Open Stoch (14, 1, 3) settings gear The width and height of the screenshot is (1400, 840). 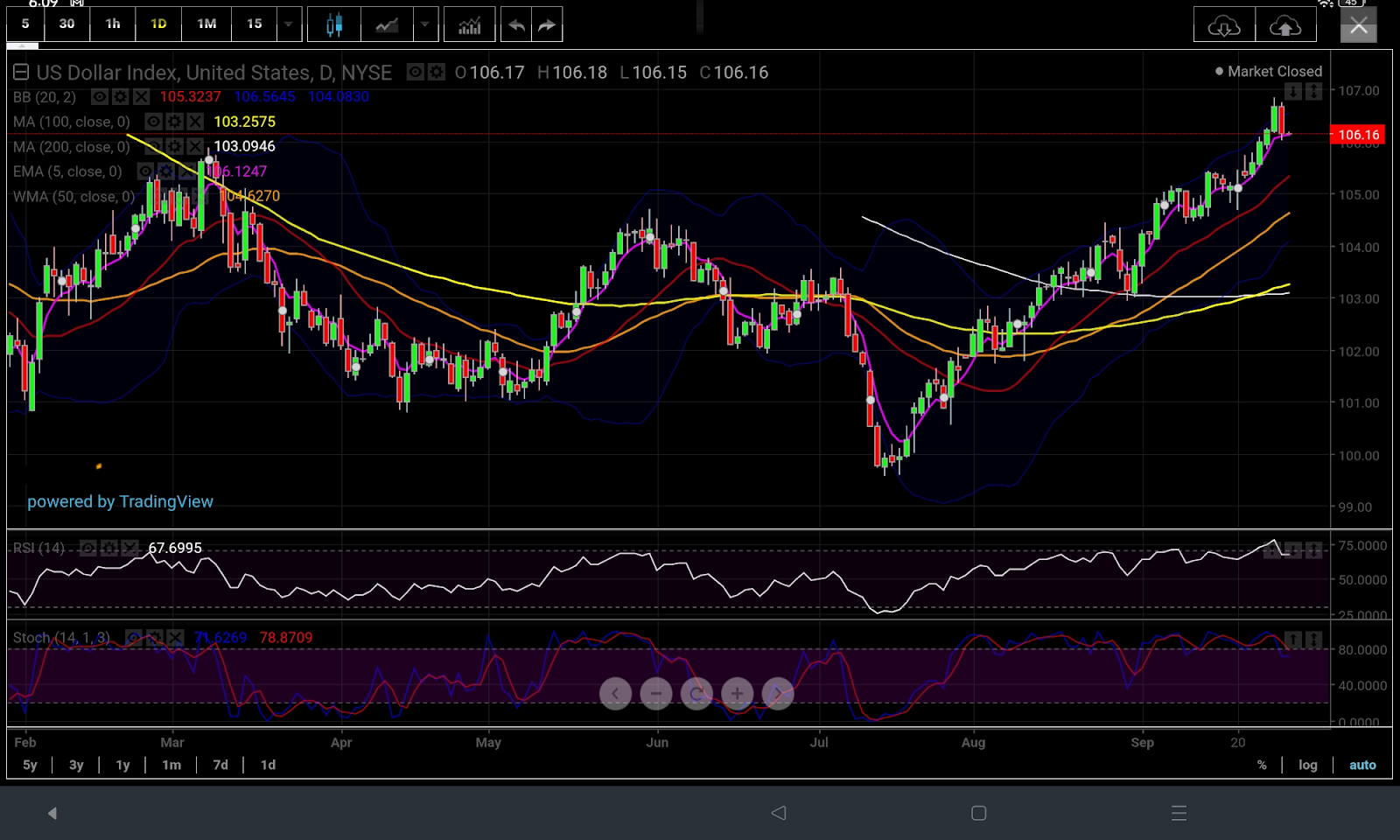click(155, 638)
